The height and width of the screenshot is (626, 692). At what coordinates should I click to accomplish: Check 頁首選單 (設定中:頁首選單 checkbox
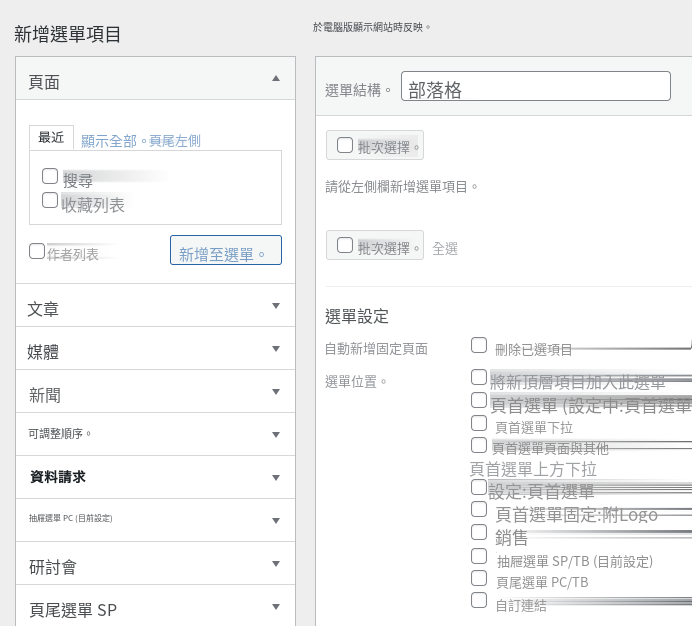(479, 400)
